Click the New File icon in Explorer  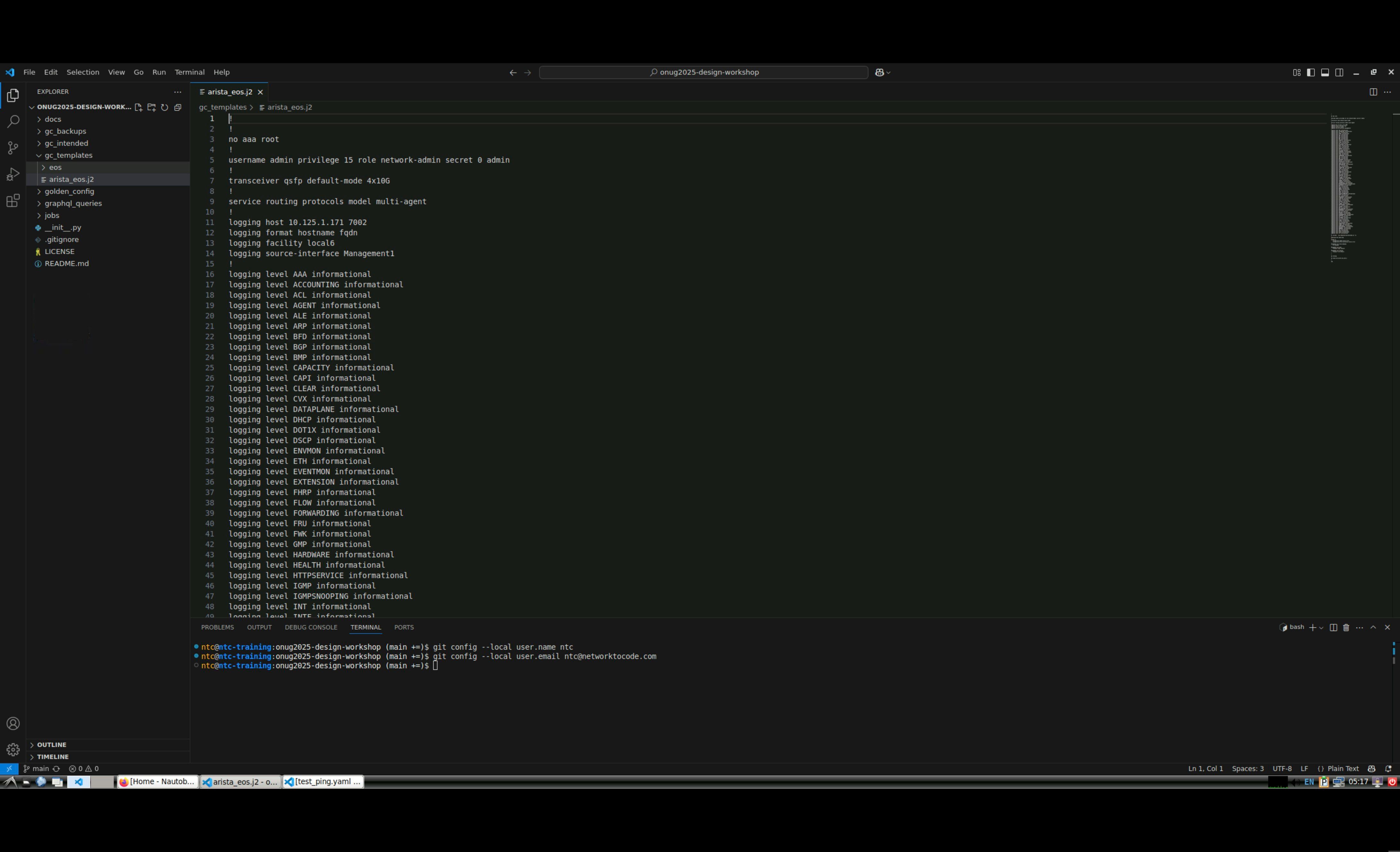pos(138,107)
